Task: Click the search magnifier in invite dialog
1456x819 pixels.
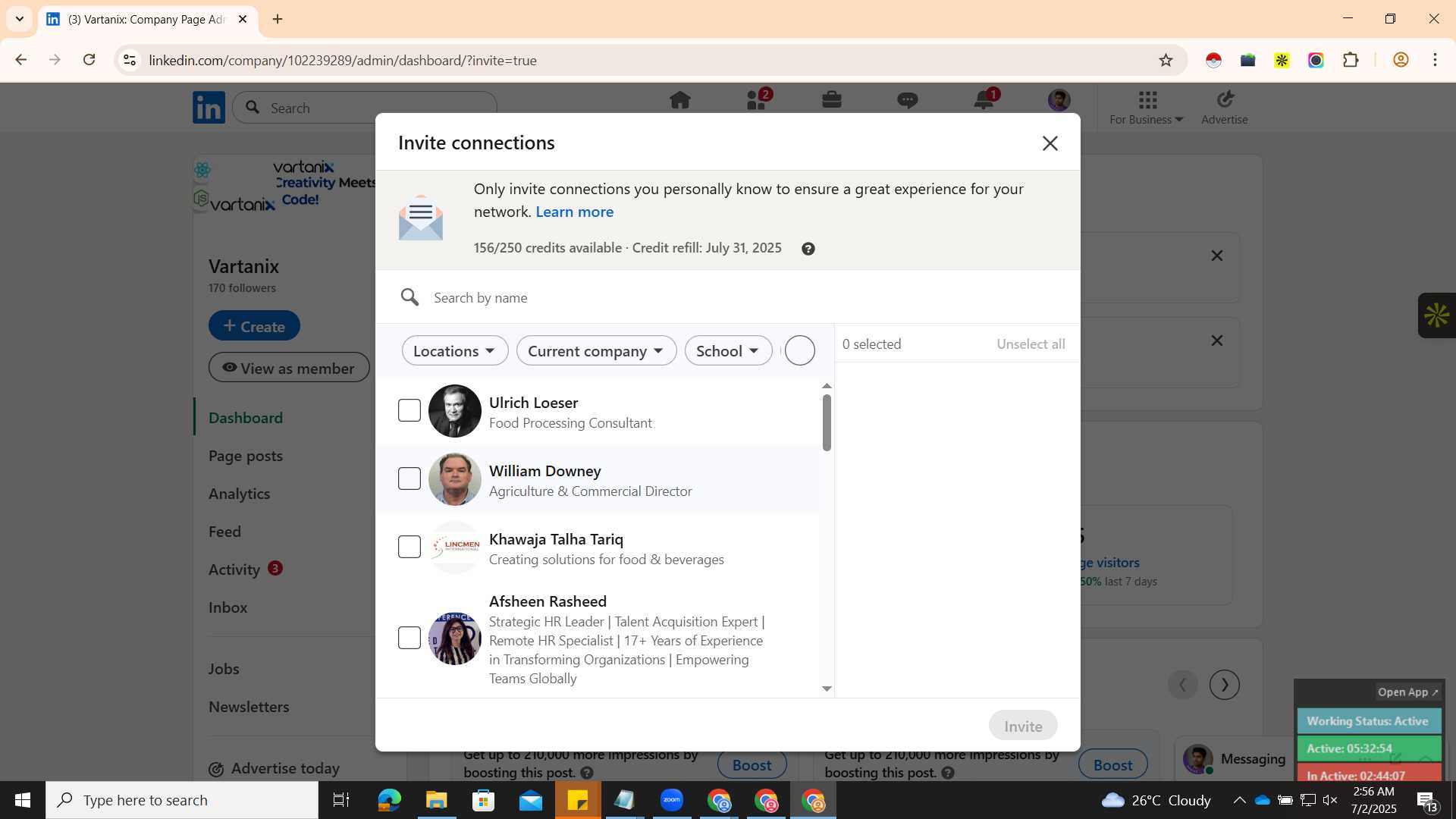Action: point(410,297)
